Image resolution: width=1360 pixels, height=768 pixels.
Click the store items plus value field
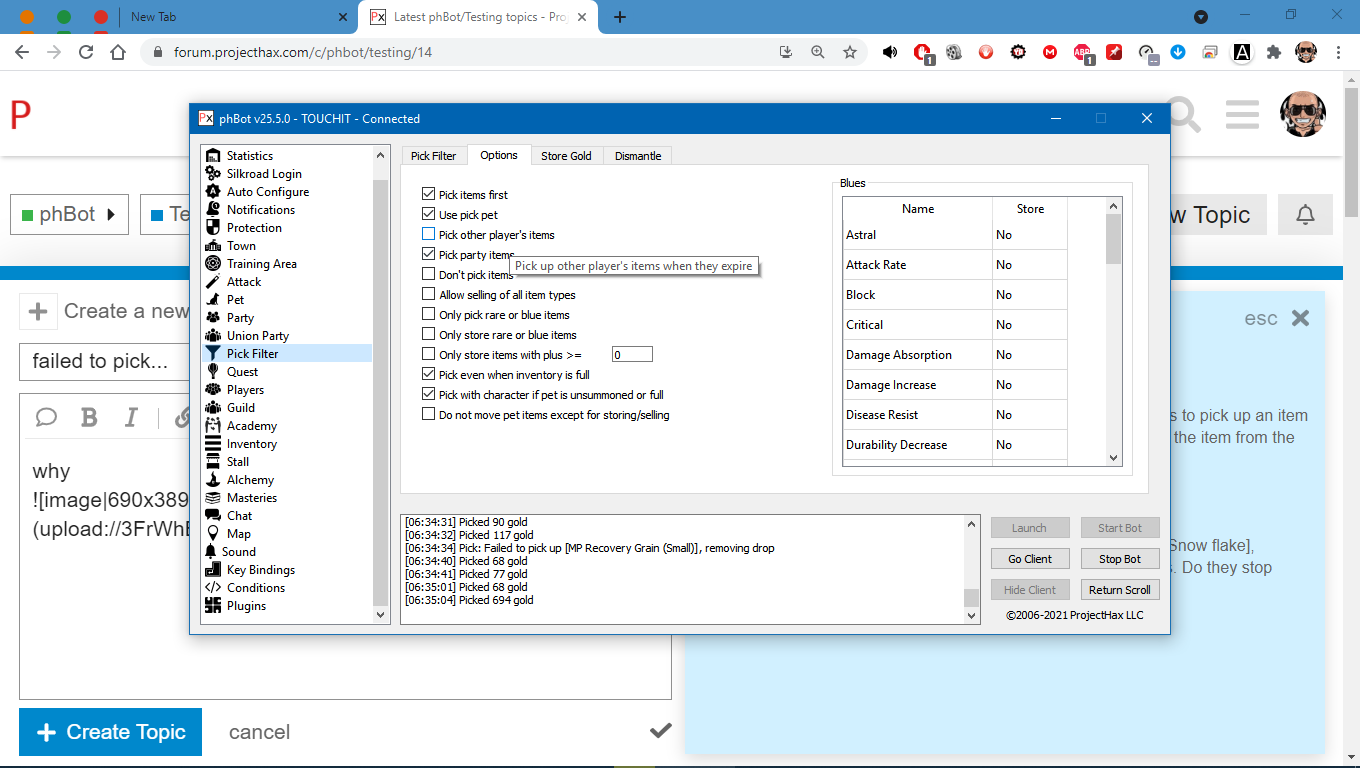click(632, 355)
